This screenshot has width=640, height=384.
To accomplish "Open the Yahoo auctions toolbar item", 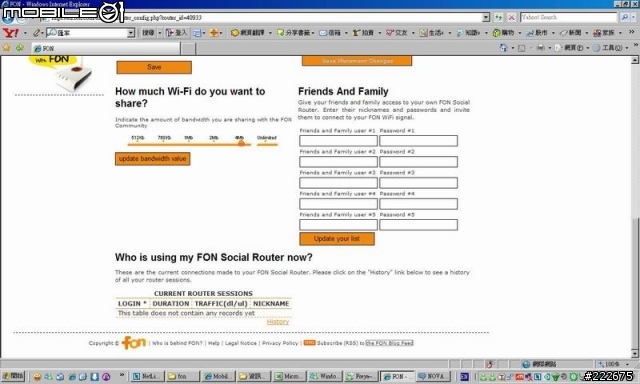I will (x=363, y=33).
